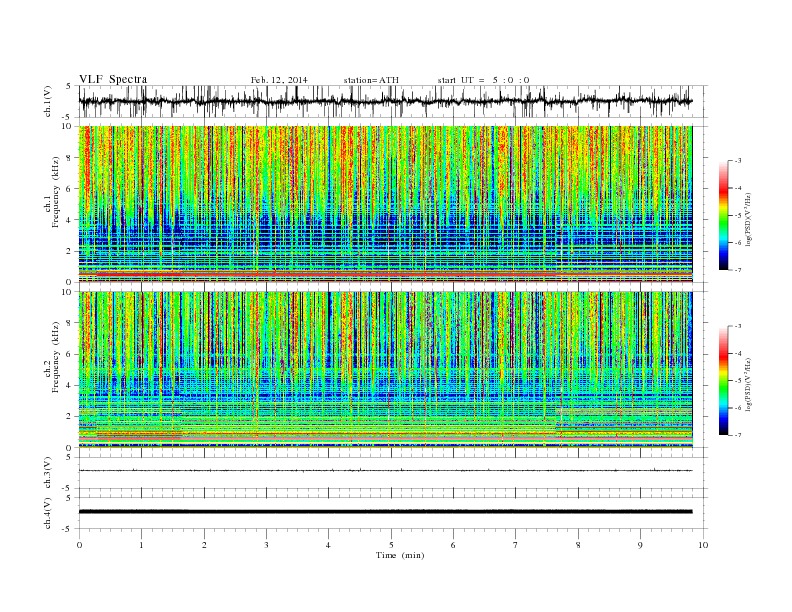
Task: Click time axis tick label "9"
Action: click(x=640, y=545)
